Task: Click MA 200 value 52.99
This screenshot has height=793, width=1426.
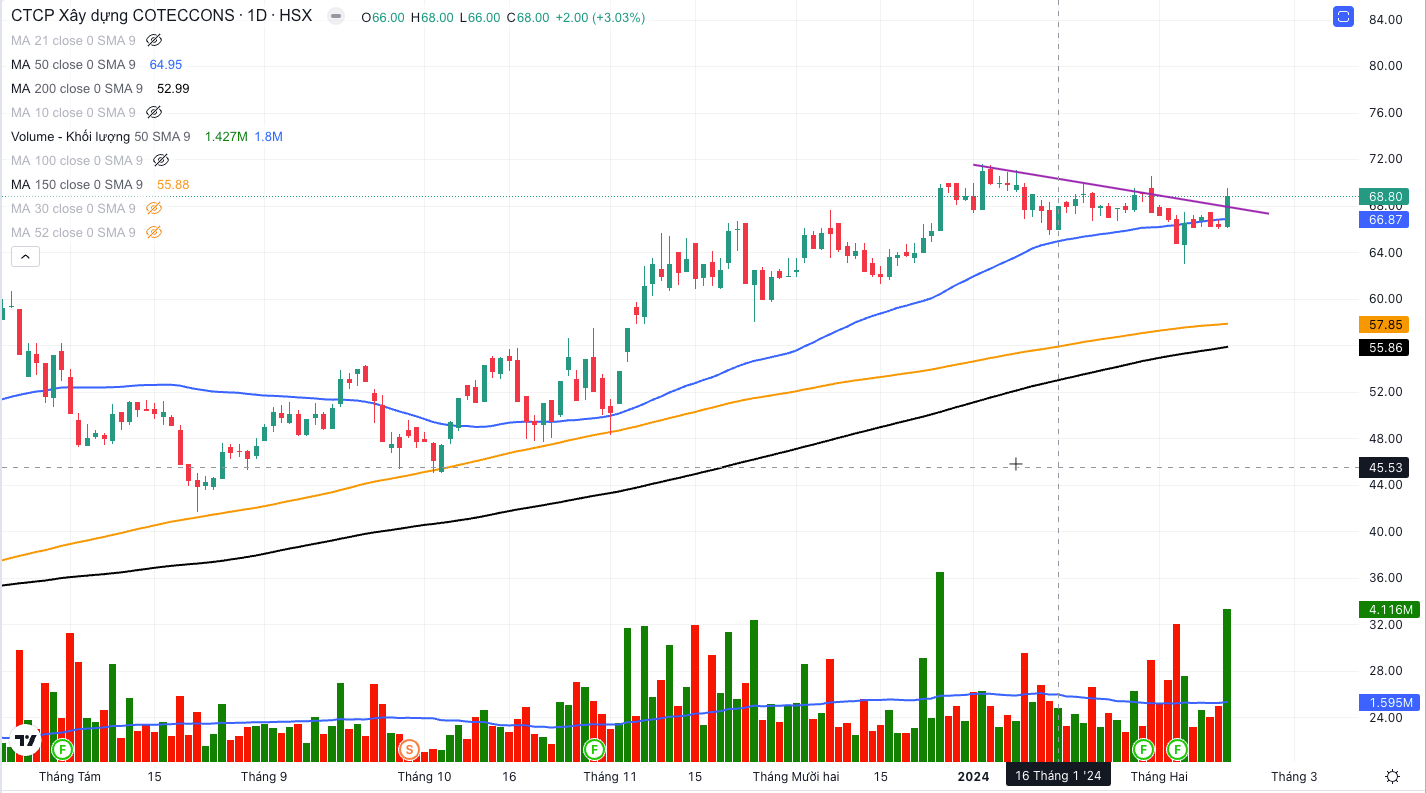Action: pos(173,88)
